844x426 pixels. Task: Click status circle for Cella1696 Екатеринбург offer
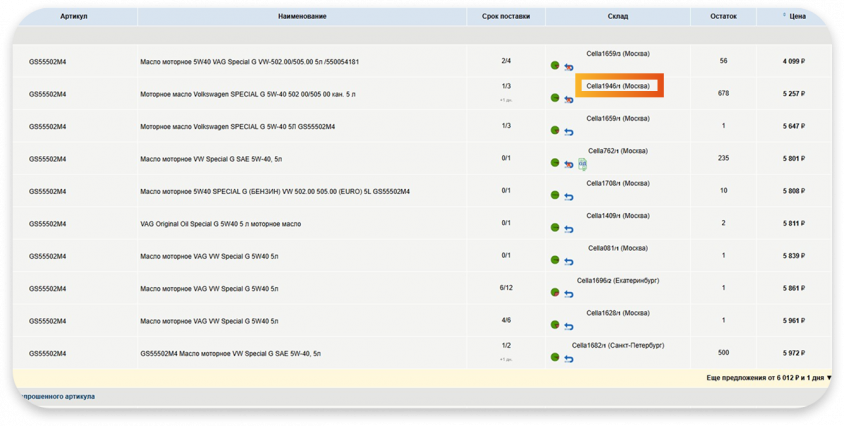[555, 293]
